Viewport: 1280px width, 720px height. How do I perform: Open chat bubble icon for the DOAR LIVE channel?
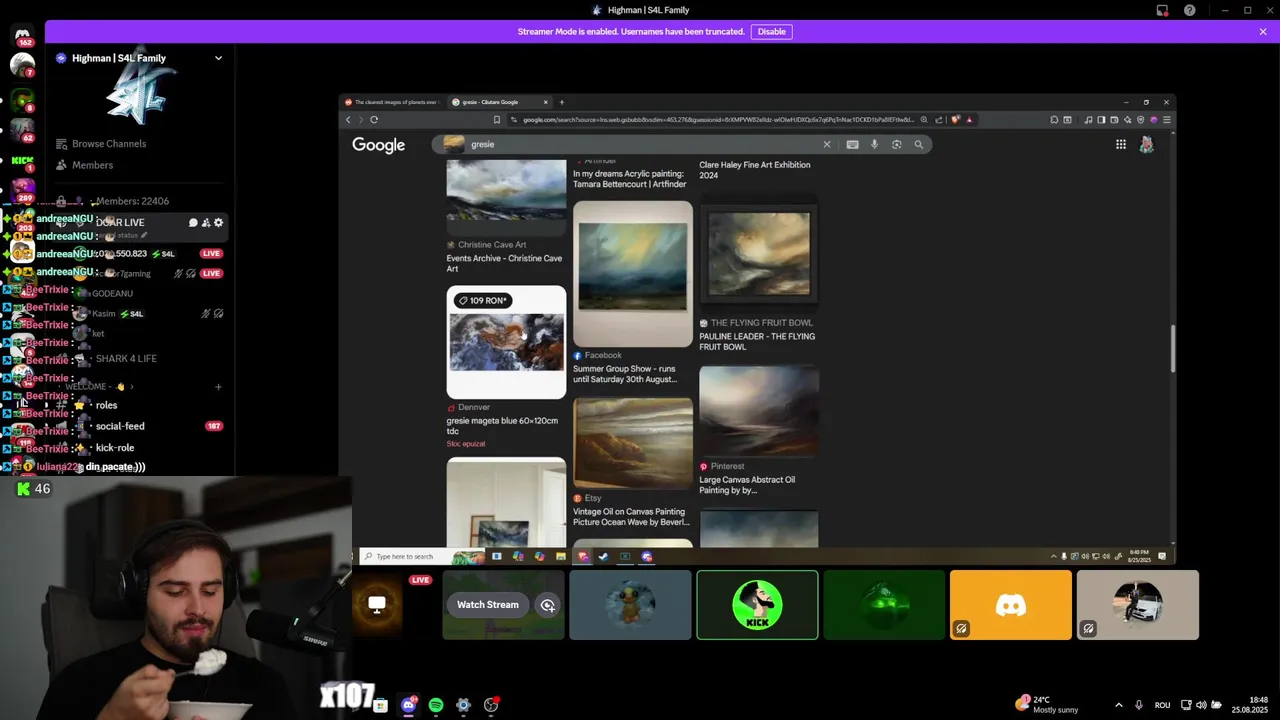pos(193,222)
